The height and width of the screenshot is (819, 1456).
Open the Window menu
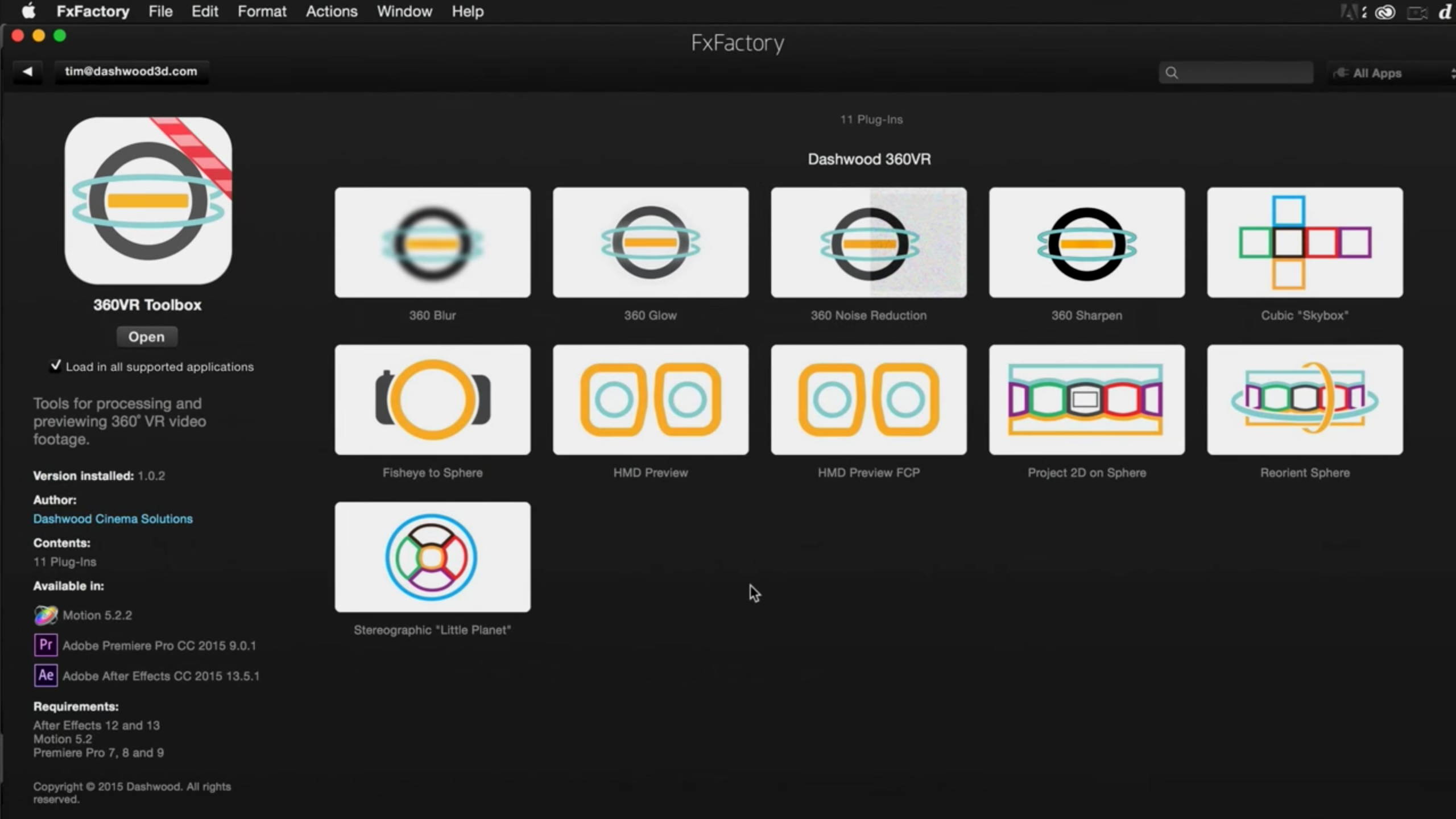coord(404,11)
